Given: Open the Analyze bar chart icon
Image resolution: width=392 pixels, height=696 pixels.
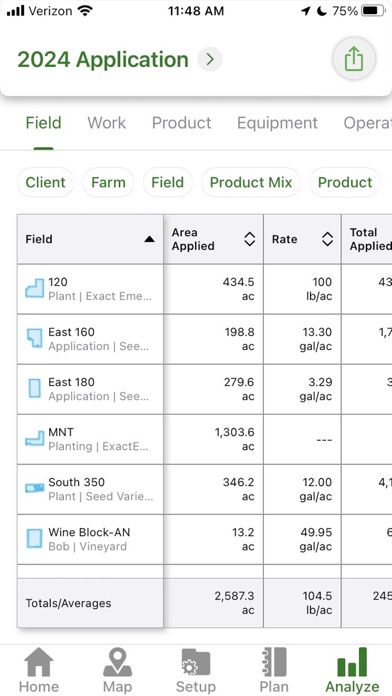Looking at the screenshot, I should point(352,662).
